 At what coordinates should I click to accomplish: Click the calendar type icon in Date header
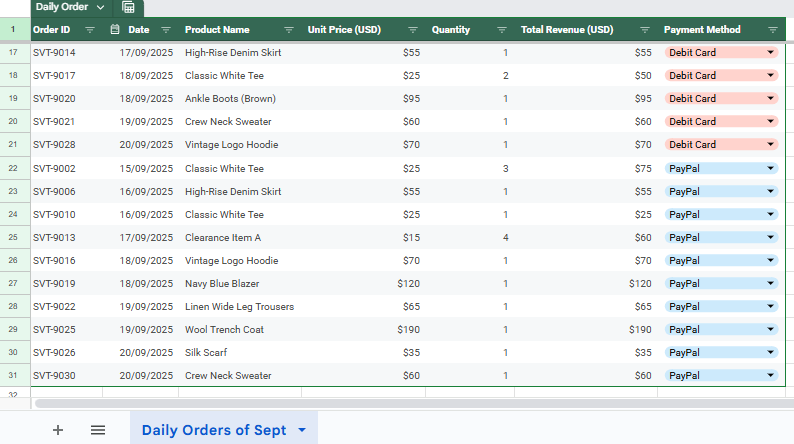point(115,29)
